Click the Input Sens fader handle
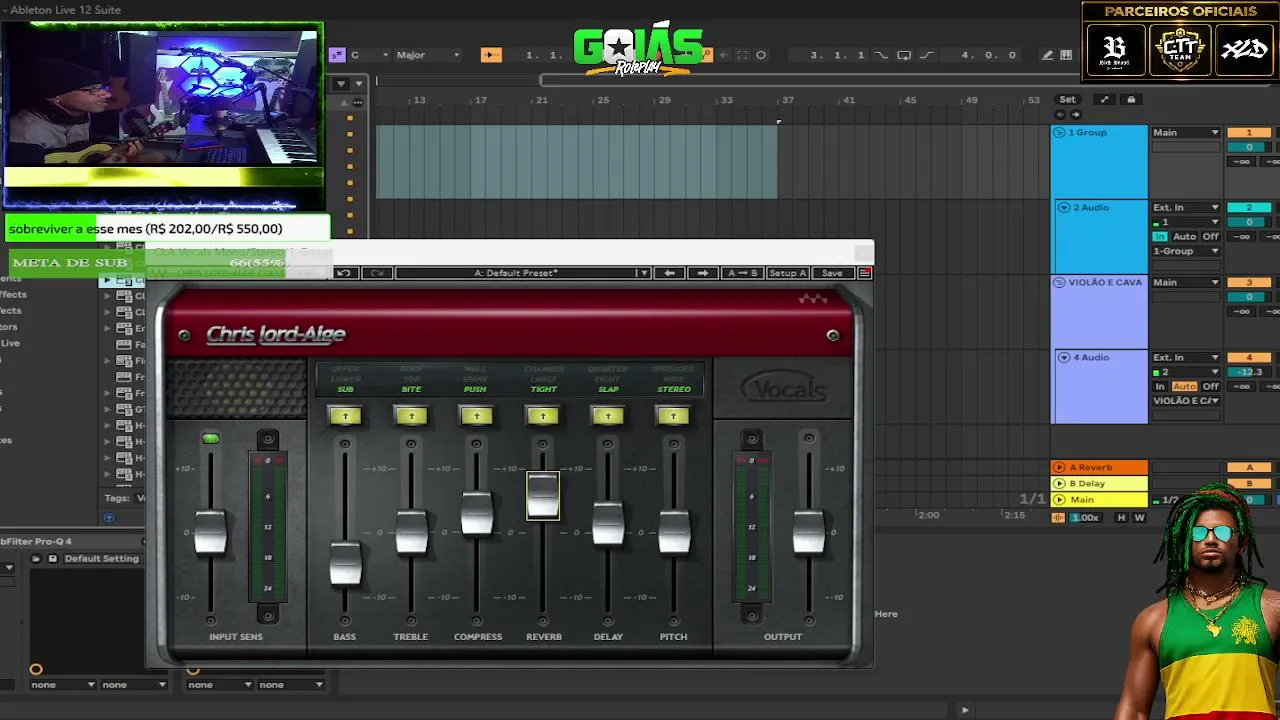Screen dimensions: 1280x720 (x=210, y=531)
